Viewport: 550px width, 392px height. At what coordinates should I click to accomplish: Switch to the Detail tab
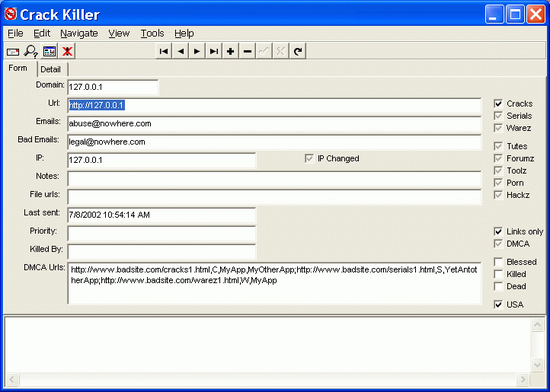pos(51,69)
